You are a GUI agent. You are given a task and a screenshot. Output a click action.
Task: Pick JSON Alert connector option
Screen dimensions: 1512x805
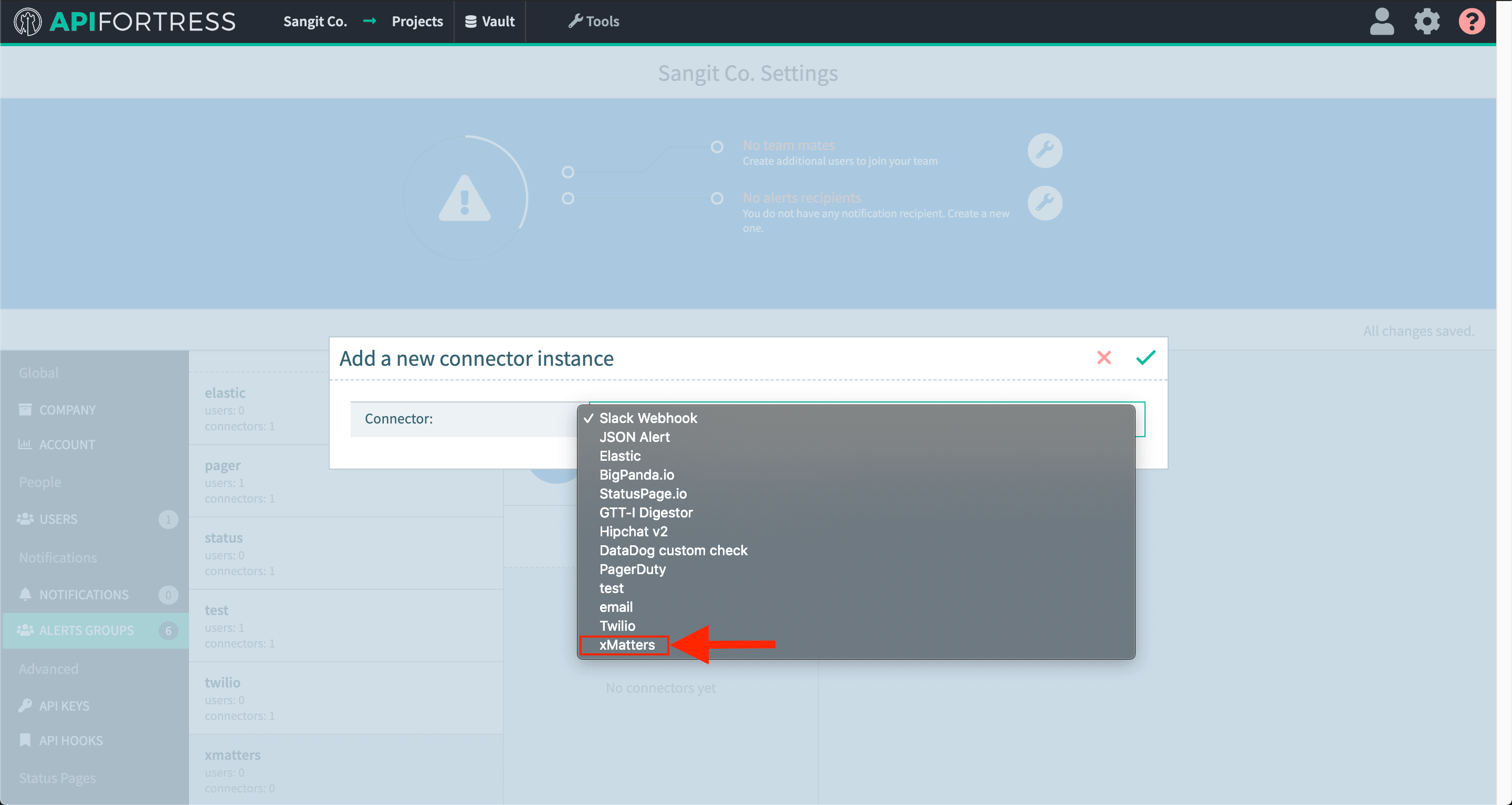point(634,437)
